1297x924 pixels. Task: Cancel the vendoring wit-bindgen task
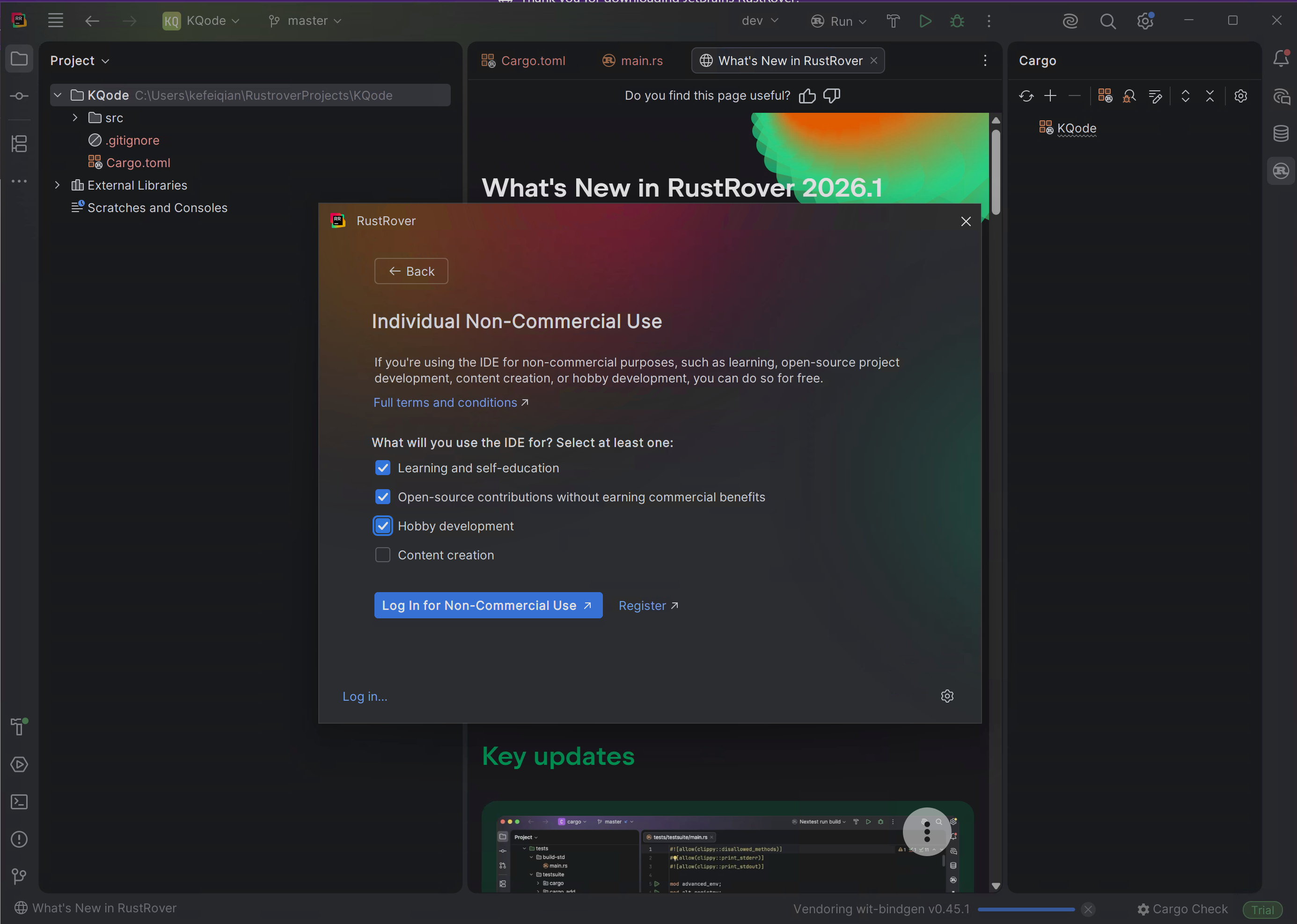[x=1088, y=909]
